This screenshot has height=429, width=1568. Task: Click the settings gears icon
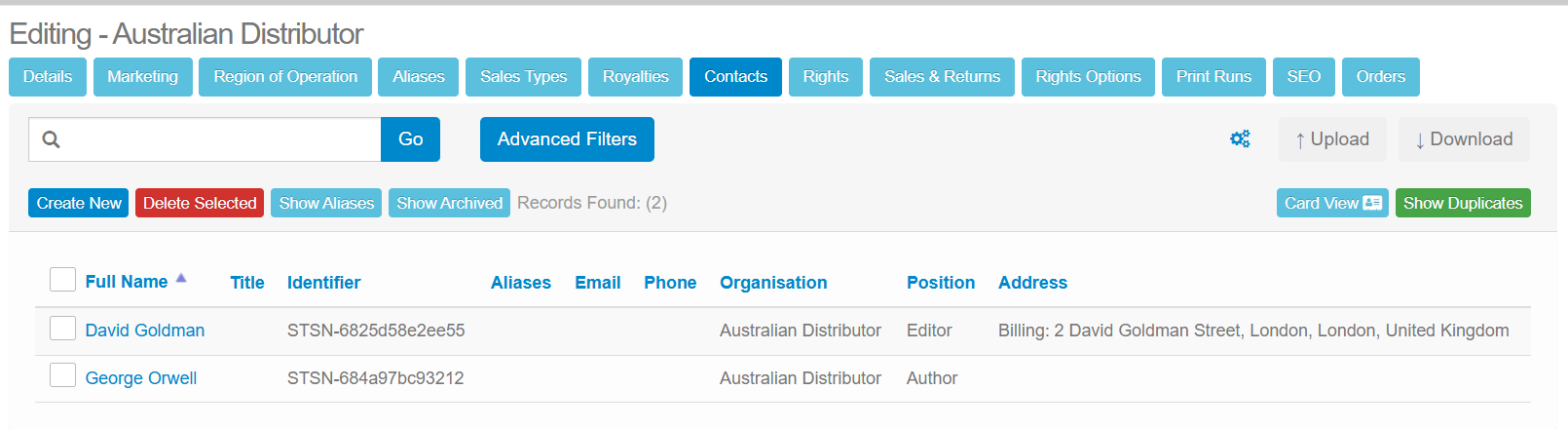tap(1240, 139)
